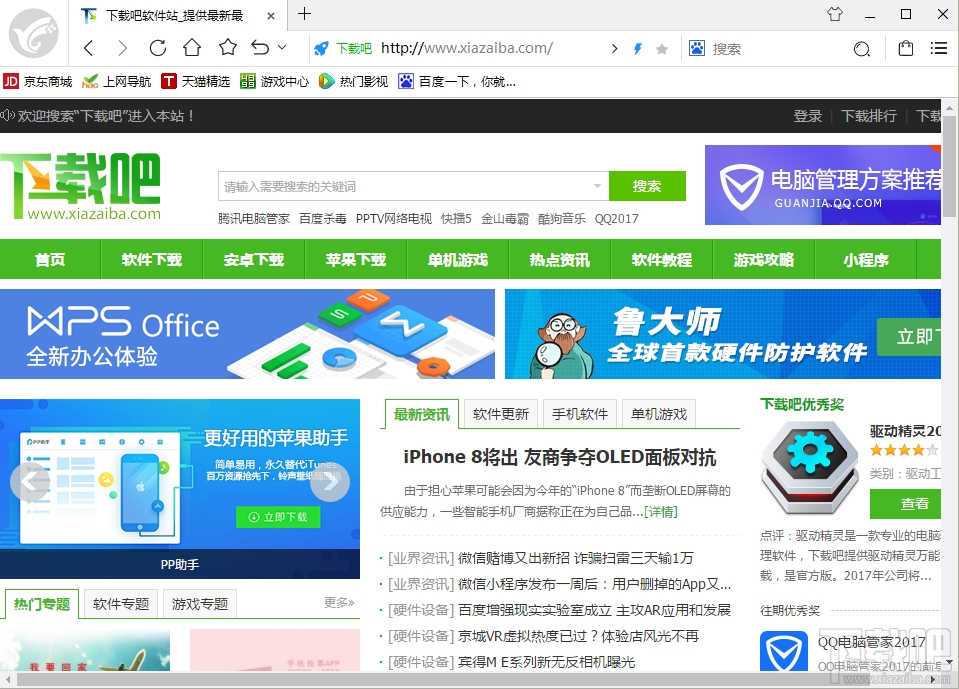Viewport: 959px width, 689px height.
Task: Click the address bar URL field
Action: [x=467, y=48]
